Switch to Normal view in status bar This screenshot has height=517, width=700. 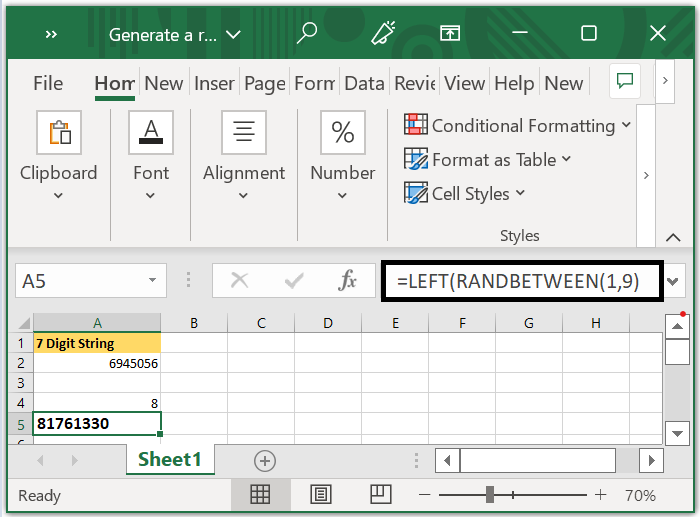tap(260, 494)
